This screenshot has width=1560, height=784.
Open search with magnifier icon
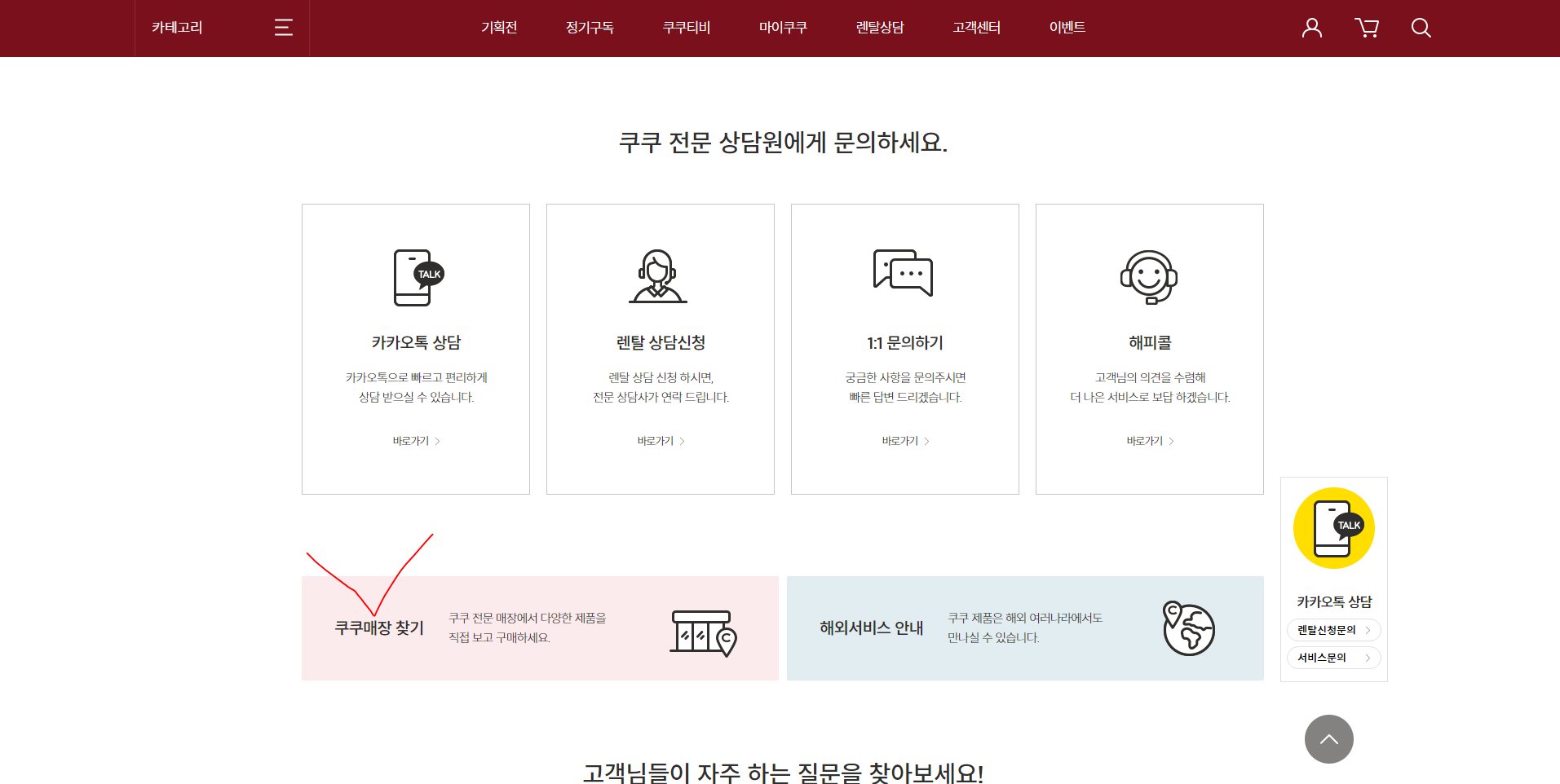tap(1421, 28)
